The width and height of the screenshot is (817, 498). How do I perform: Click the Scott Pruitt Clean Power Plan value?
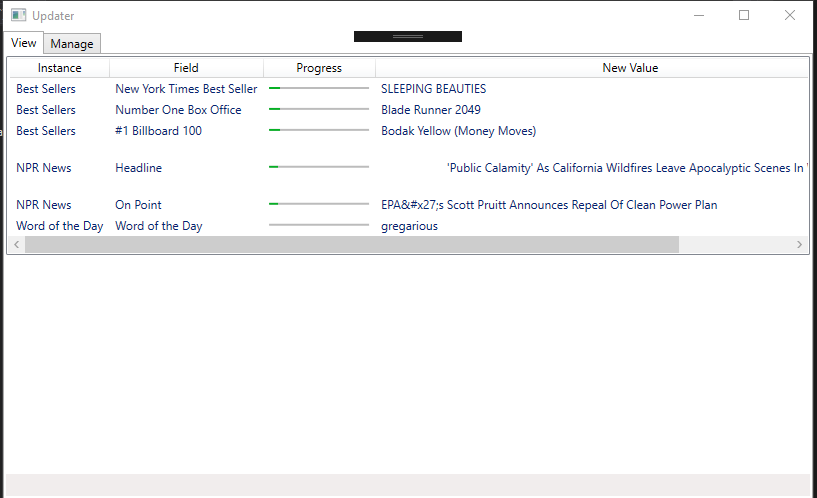549,205
